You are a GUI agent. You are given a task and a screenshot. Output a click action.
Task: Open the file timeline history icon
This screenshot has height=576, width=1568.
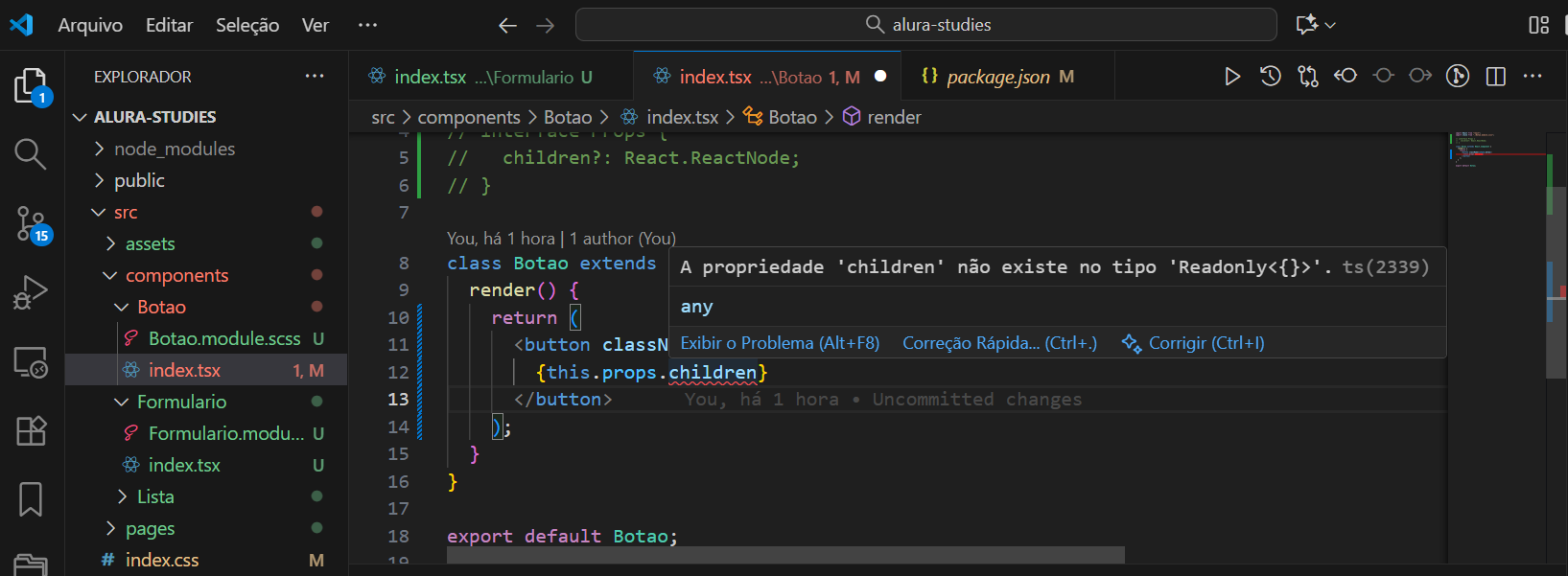1271,77
